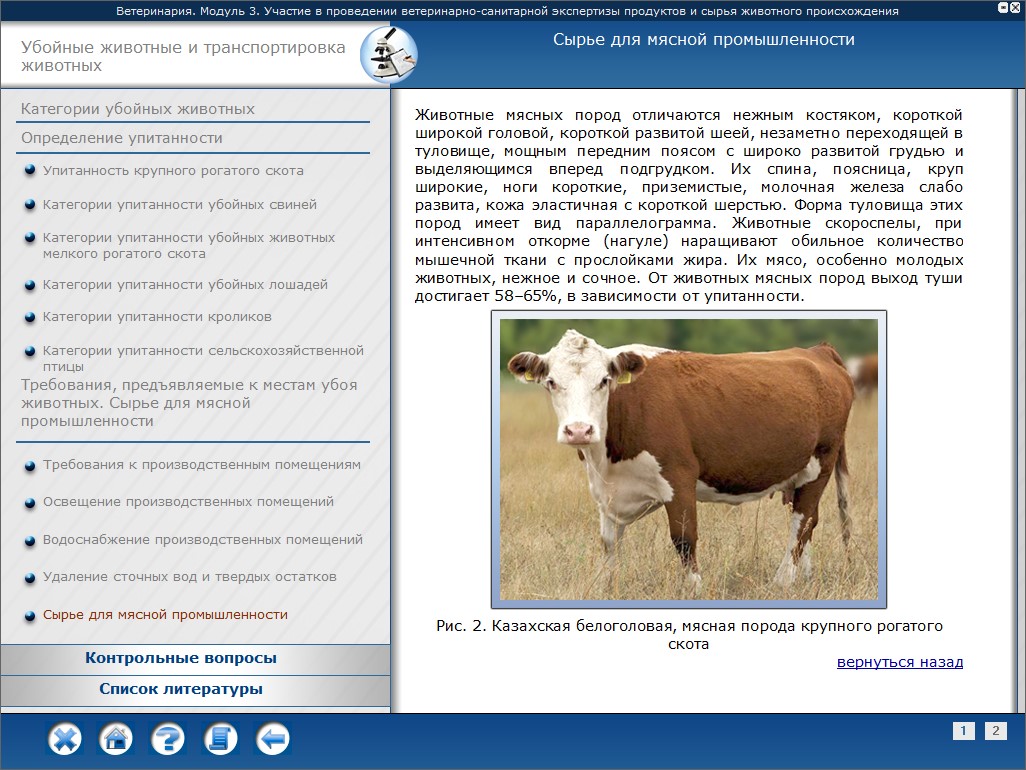Open the Список литературы tab
This screenshot has width=1026, height=770.
(181, 689)
